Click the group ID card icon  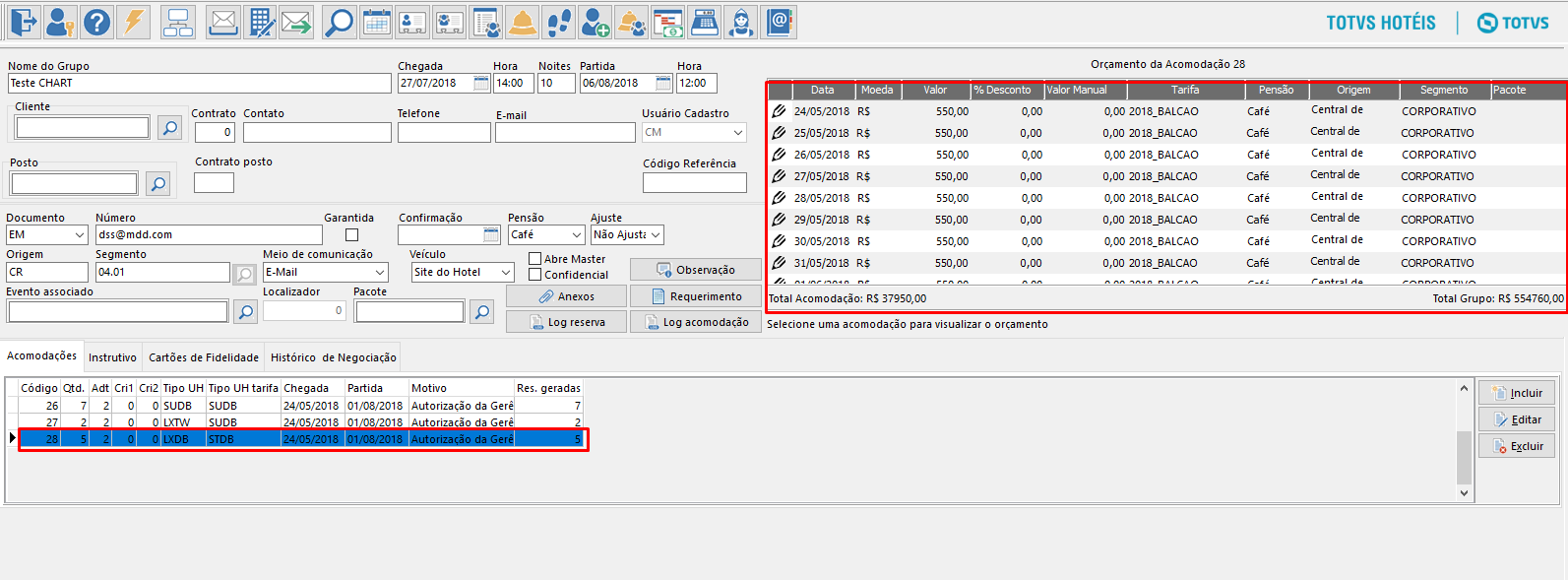pos(449,22)
